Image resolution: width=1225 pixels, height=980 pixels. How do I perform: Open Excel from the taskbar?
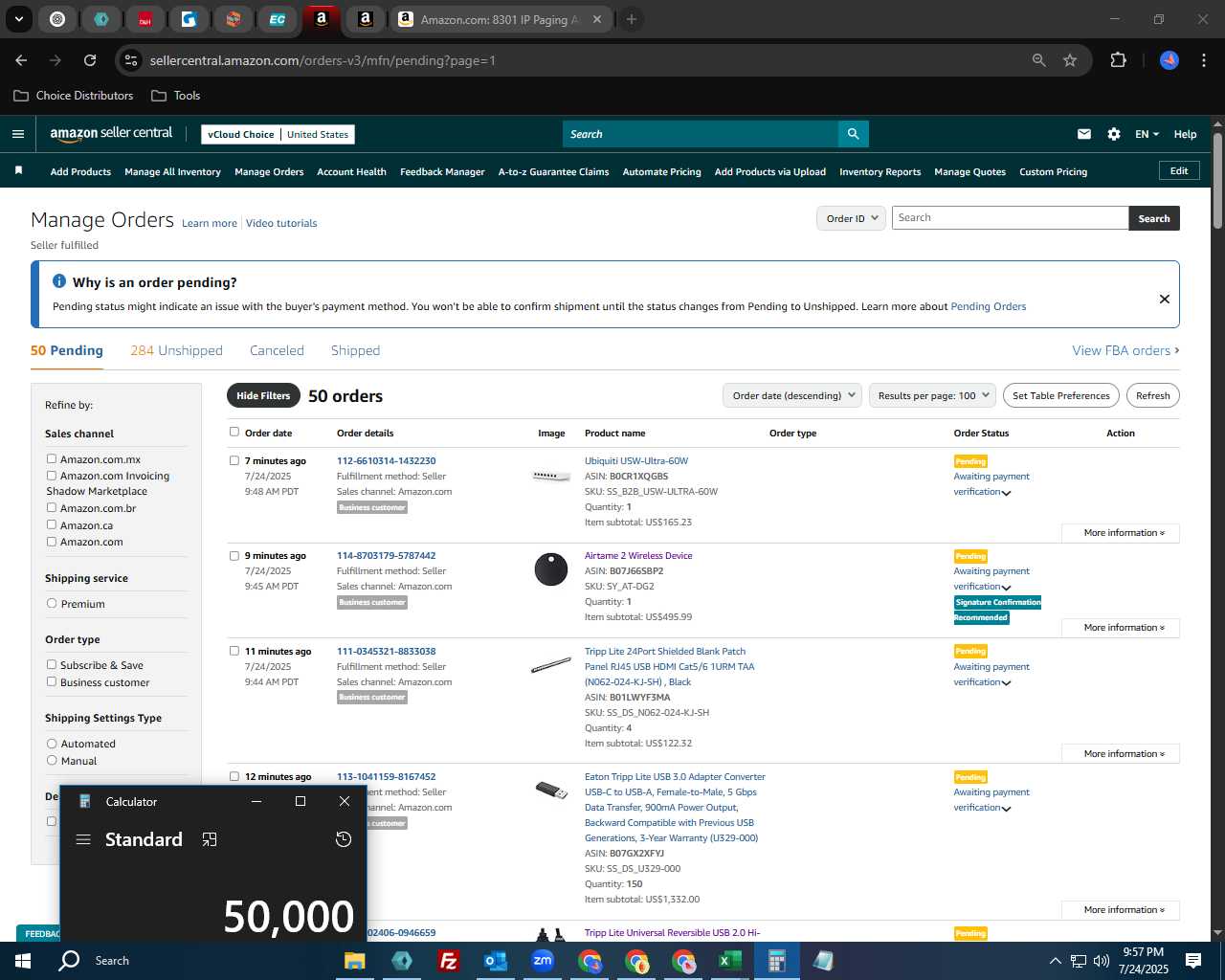pos(730,961)
